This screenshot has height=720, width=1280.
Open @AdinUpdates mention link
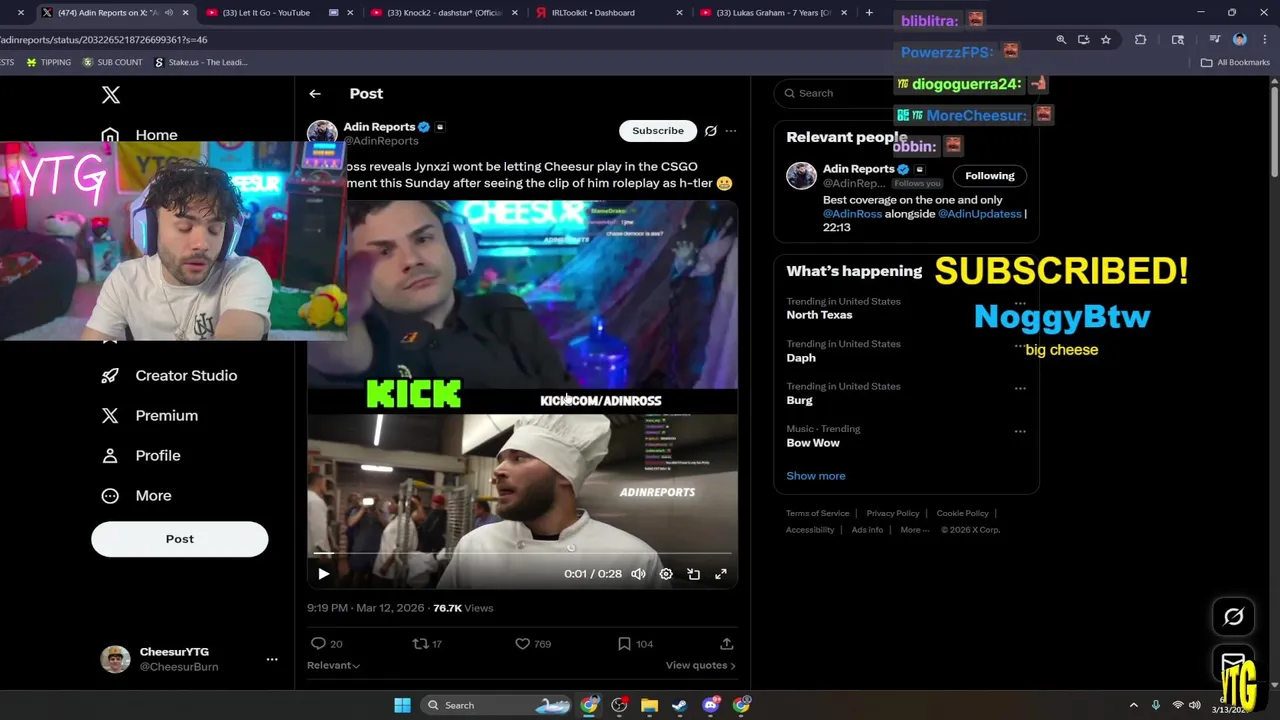click(x=980, y=214)
